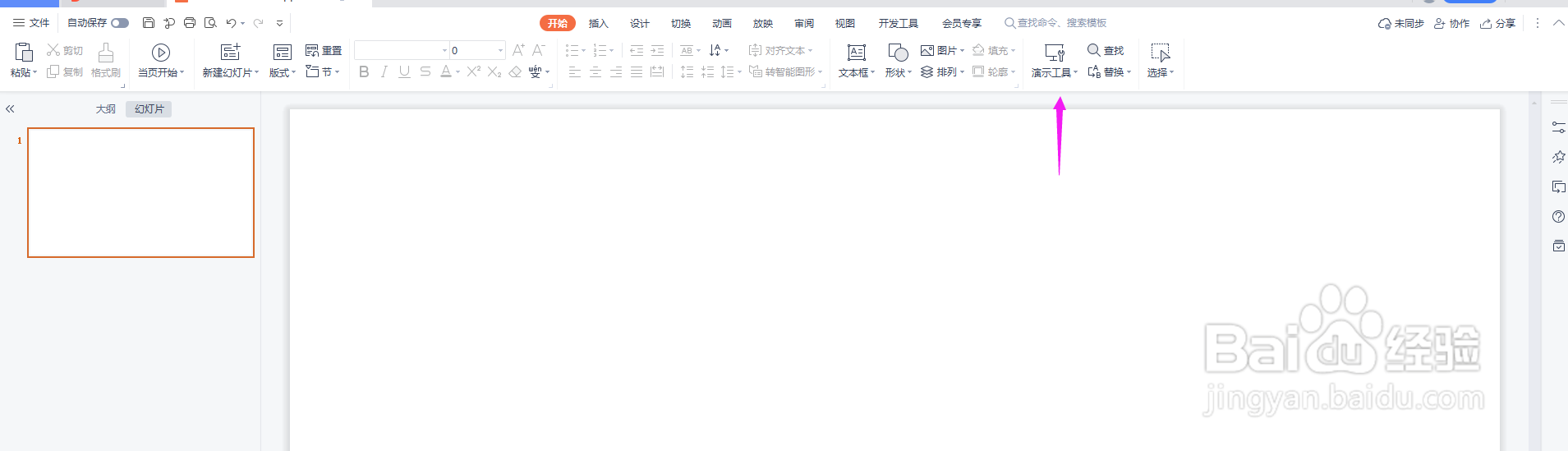
Task: Toggle Italic formatting
Action: pos(384,72)
